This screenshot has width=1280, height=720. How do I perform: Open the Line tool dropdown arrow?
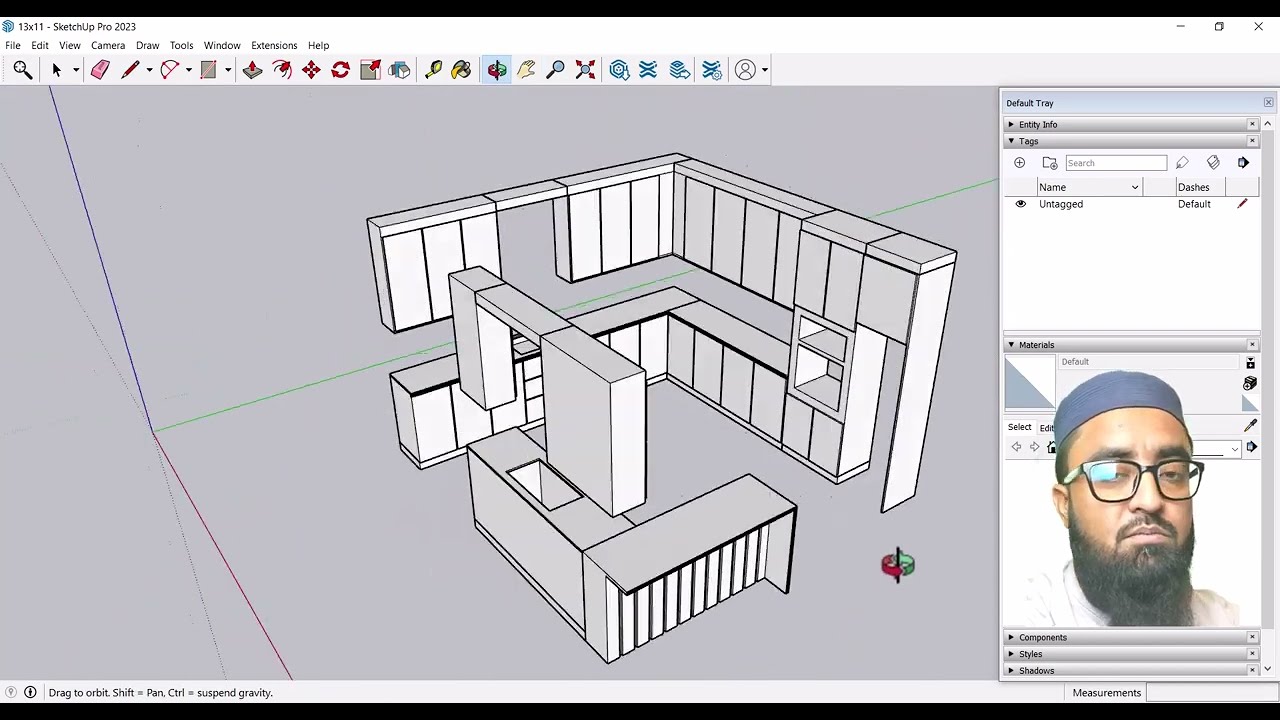pos(149,70)
